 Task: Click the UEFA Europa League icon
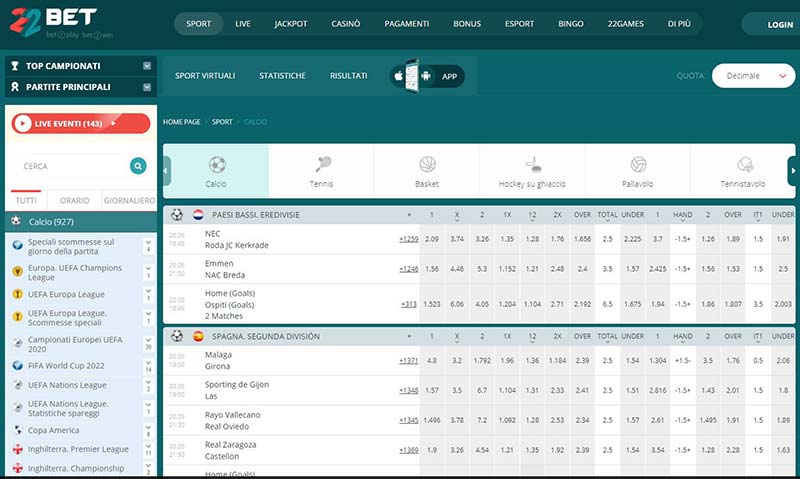click(x=18, y=294)
